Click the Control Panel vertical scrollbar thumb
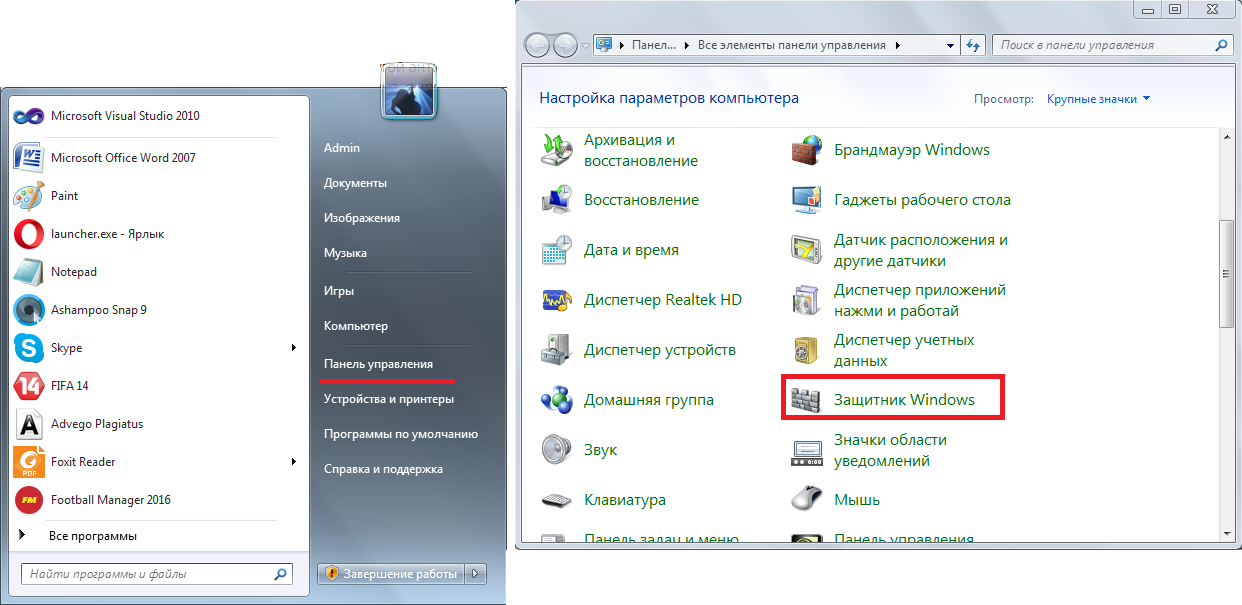The image size is (1242, 605). (1227, 273)
